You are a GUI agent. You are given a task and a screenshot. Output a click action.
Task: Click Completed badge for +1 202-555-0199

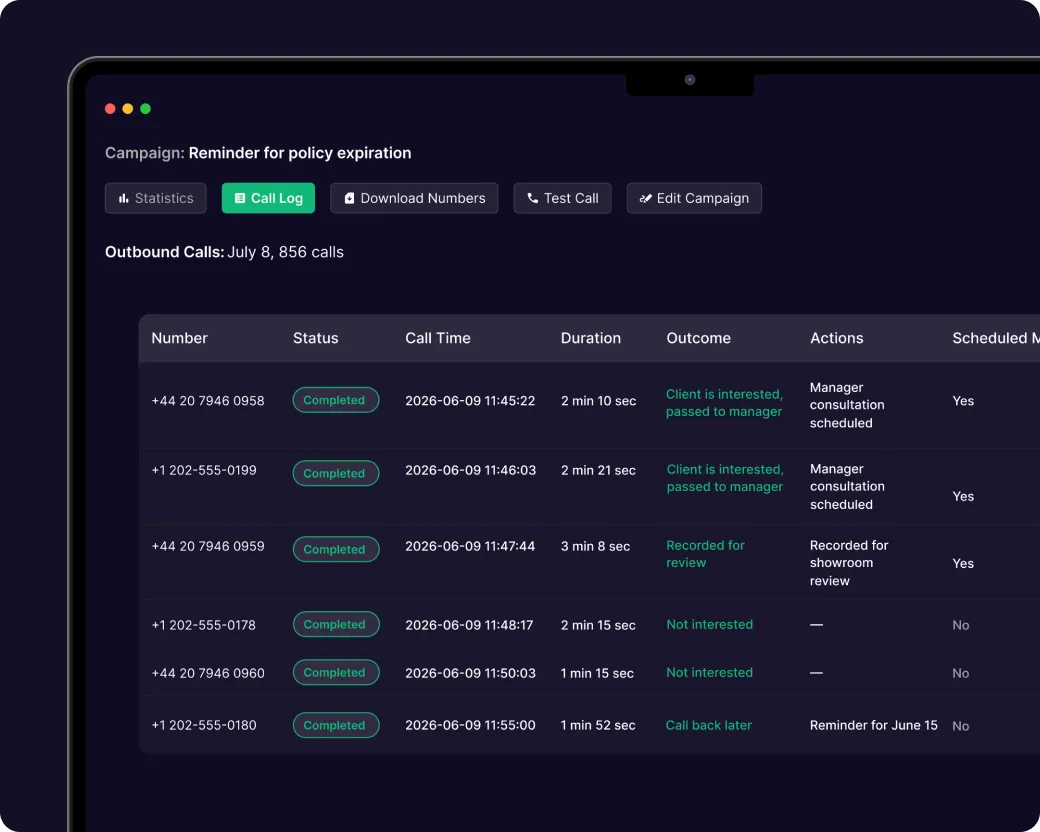coord(336,473)
